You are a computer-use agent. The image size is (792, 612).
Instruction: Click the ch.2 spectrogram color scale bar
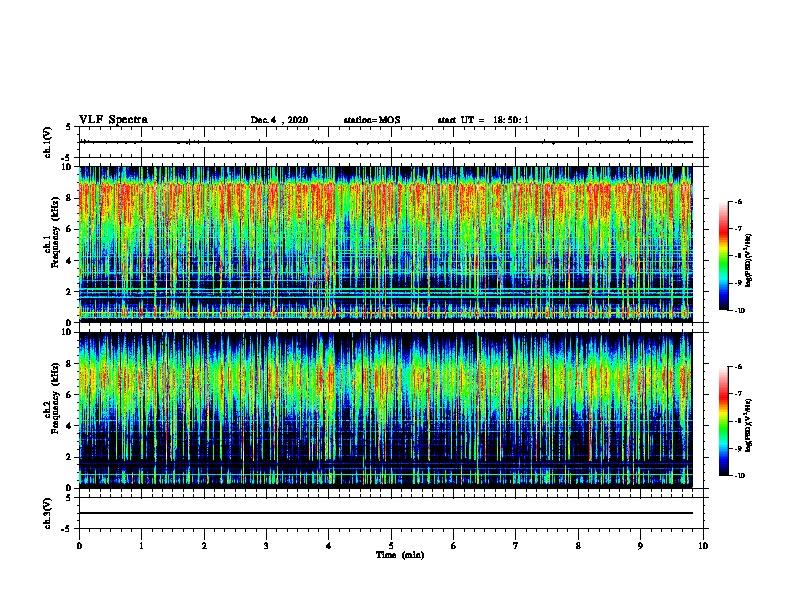724,421
